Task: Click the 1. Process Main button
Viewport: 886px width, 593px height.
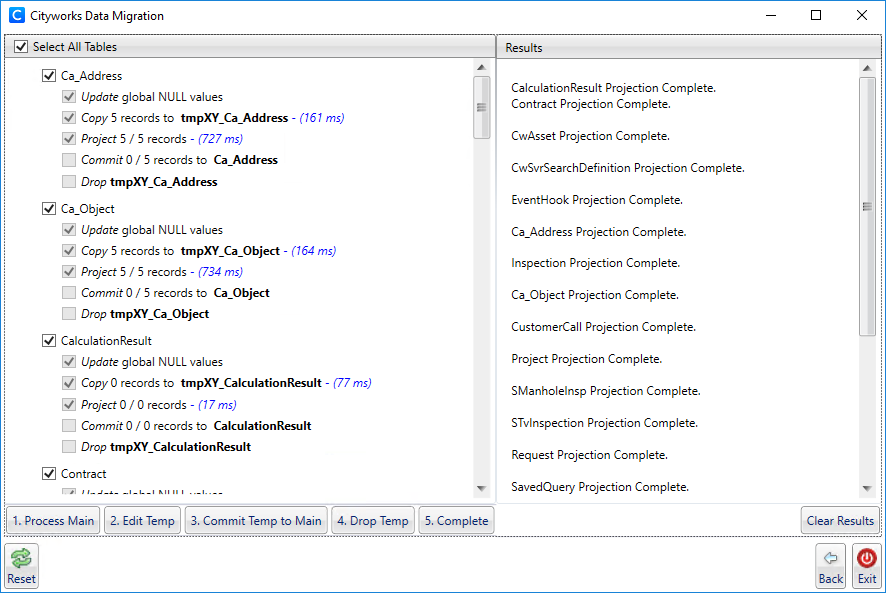Action: coord(54,521)
